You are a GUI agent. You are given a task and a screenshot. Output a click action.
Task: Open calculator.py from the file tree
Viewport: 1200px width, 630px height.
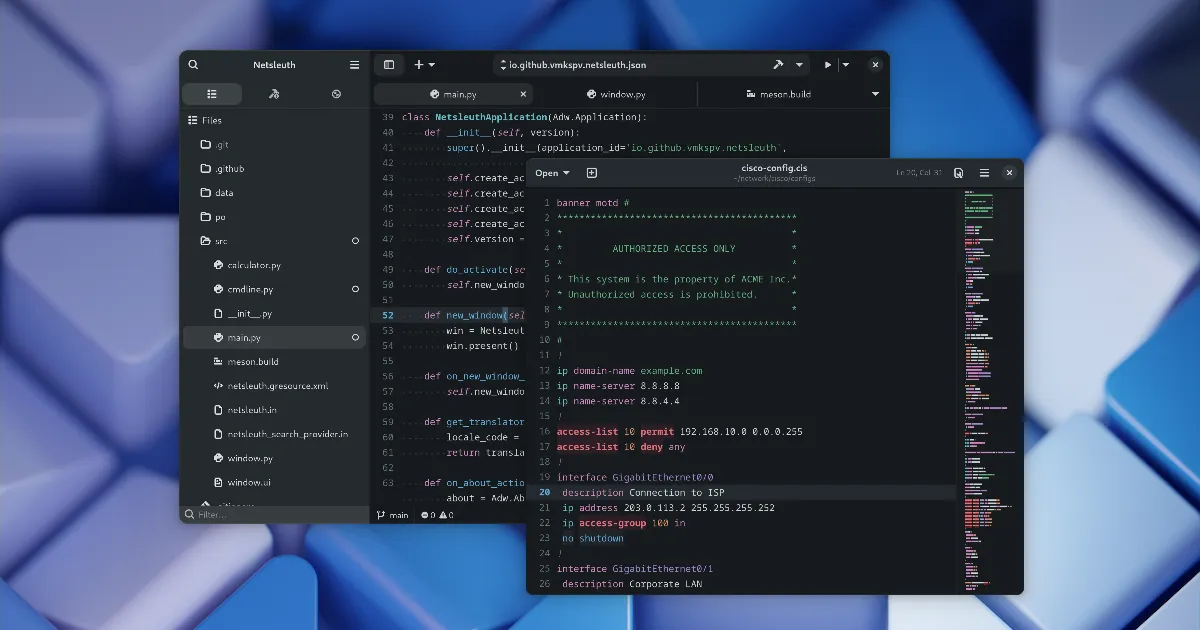[254, 265]
